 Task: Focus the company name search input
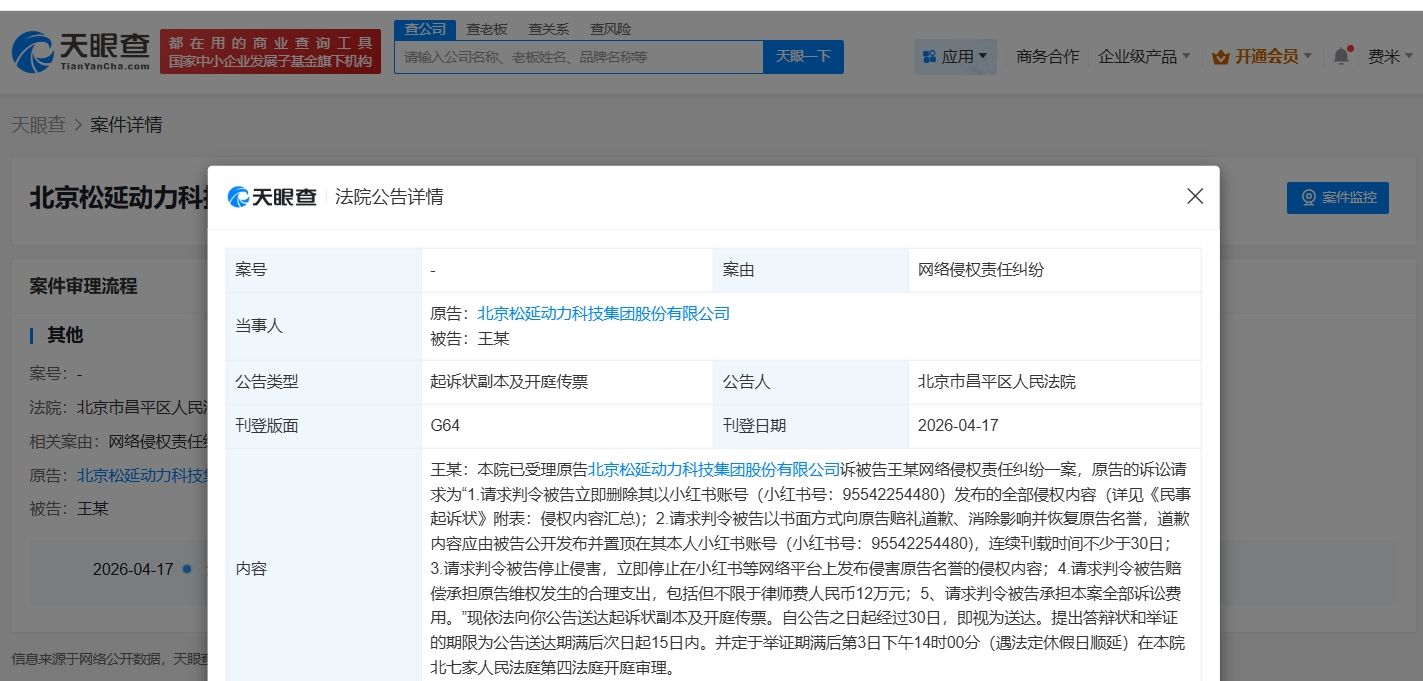(x=579, y=57)
